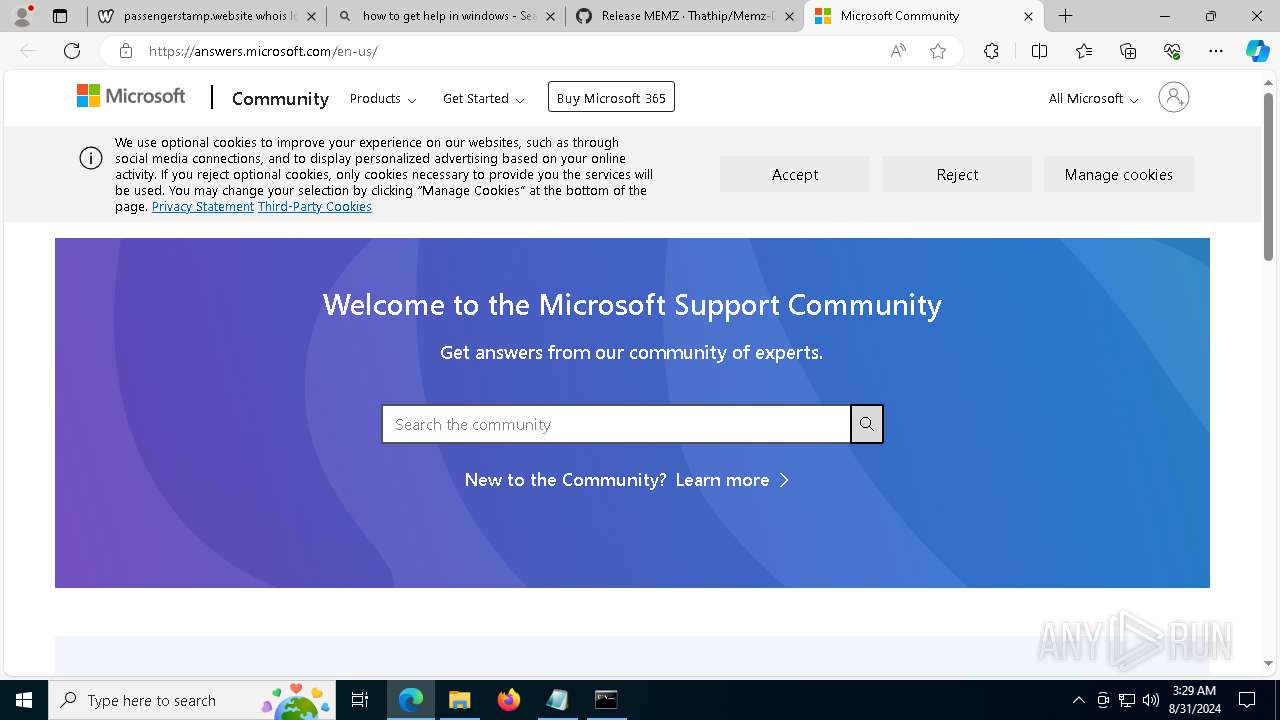The width and height of the screenshot is (1280, 720).
Task: Open the Collections icon
Action: click(x=1128, y=51)
